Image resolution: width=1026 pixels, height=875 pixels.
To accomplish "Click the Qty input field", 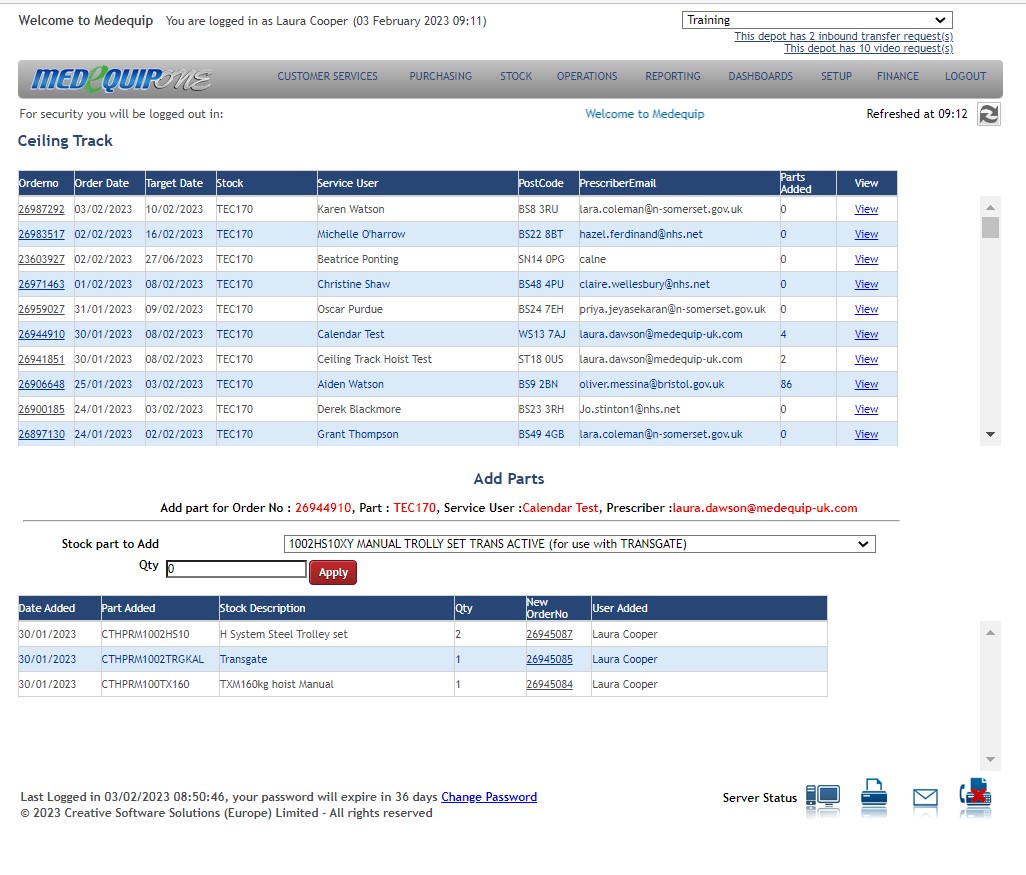I will (236, 569).
